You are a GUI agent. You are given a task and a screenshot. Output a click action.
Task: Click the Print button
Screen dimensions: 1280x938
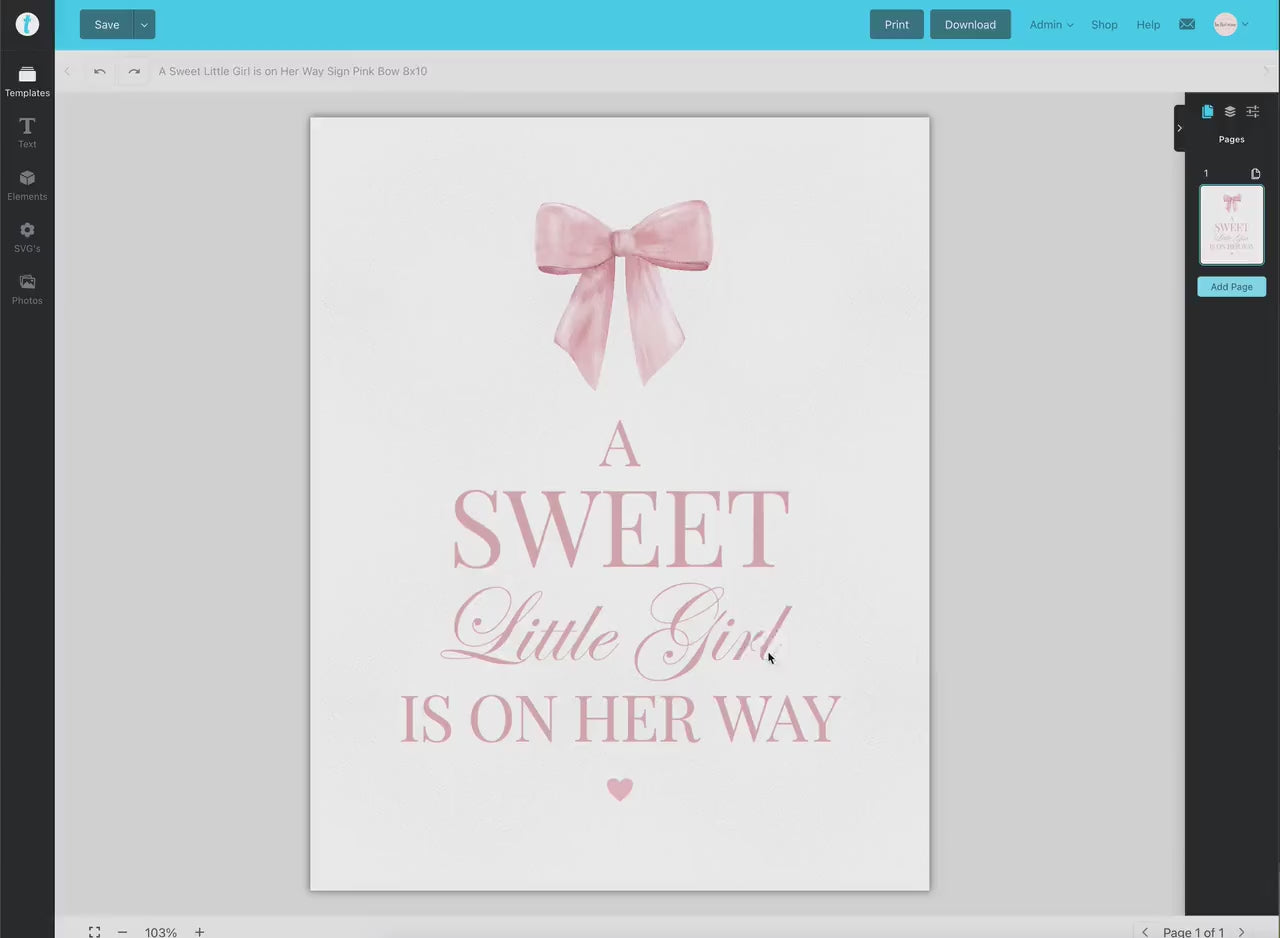coord(897,25)
